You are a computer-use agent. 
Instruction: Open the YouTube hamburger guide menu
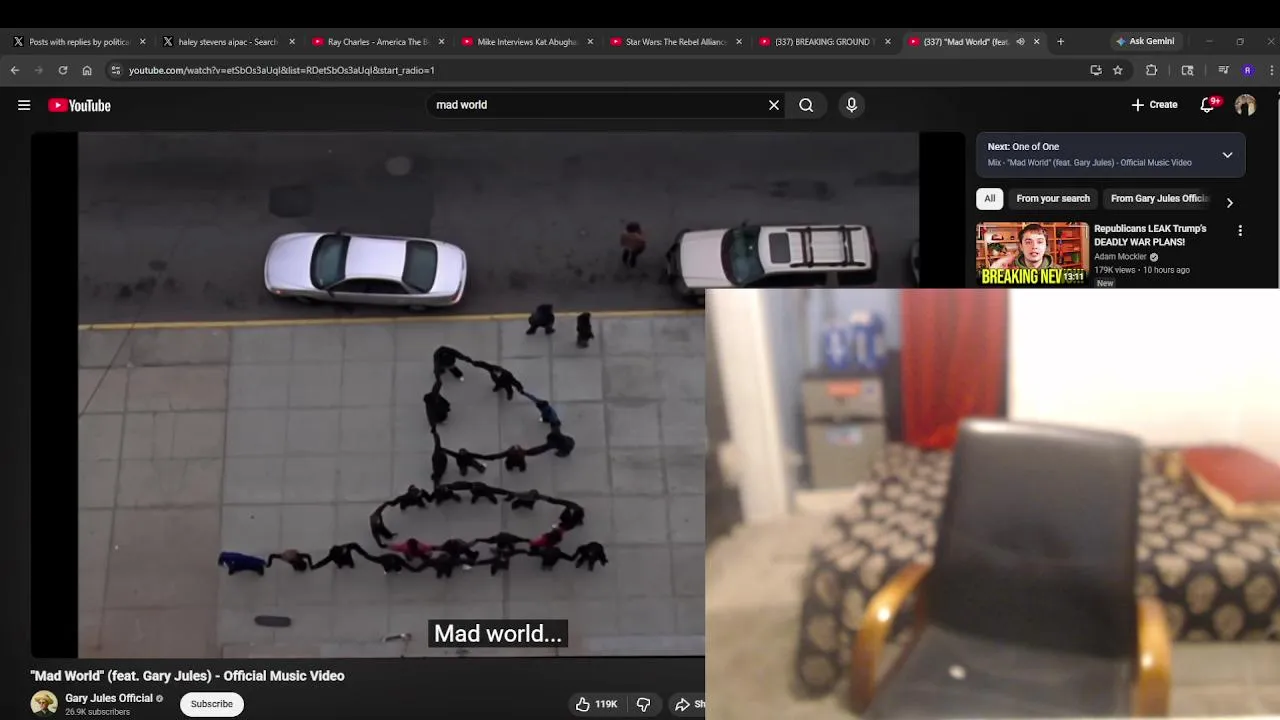pyautogui.click(x=24, y=105)
